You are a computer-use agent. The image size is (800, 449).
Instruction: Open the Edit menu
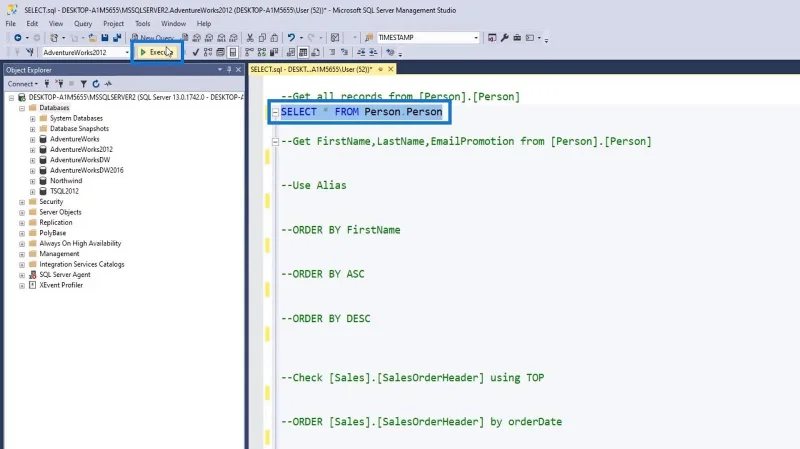tap(32, 23)
